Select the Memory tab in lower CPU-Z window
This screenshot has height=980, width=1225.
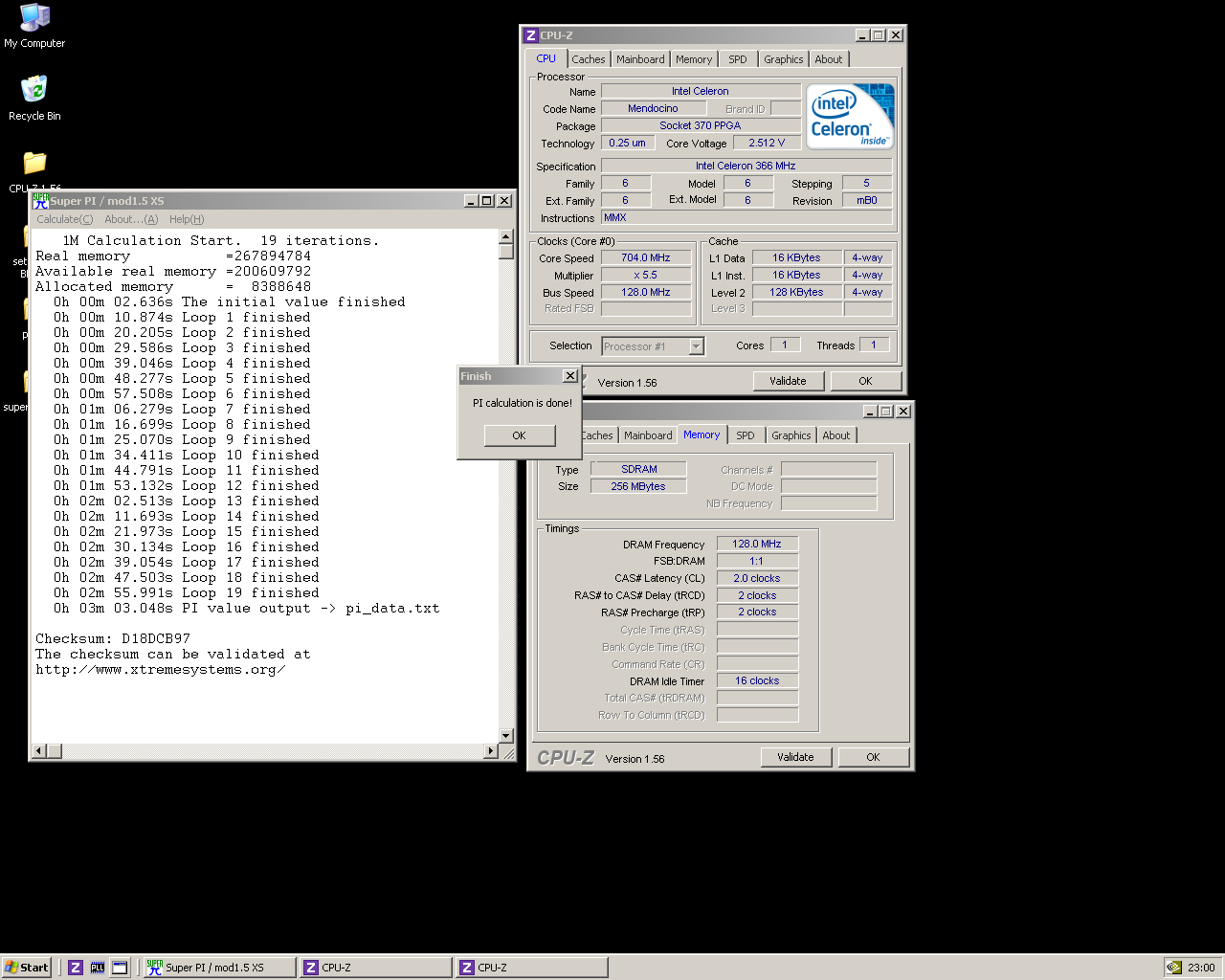[702, 434]
